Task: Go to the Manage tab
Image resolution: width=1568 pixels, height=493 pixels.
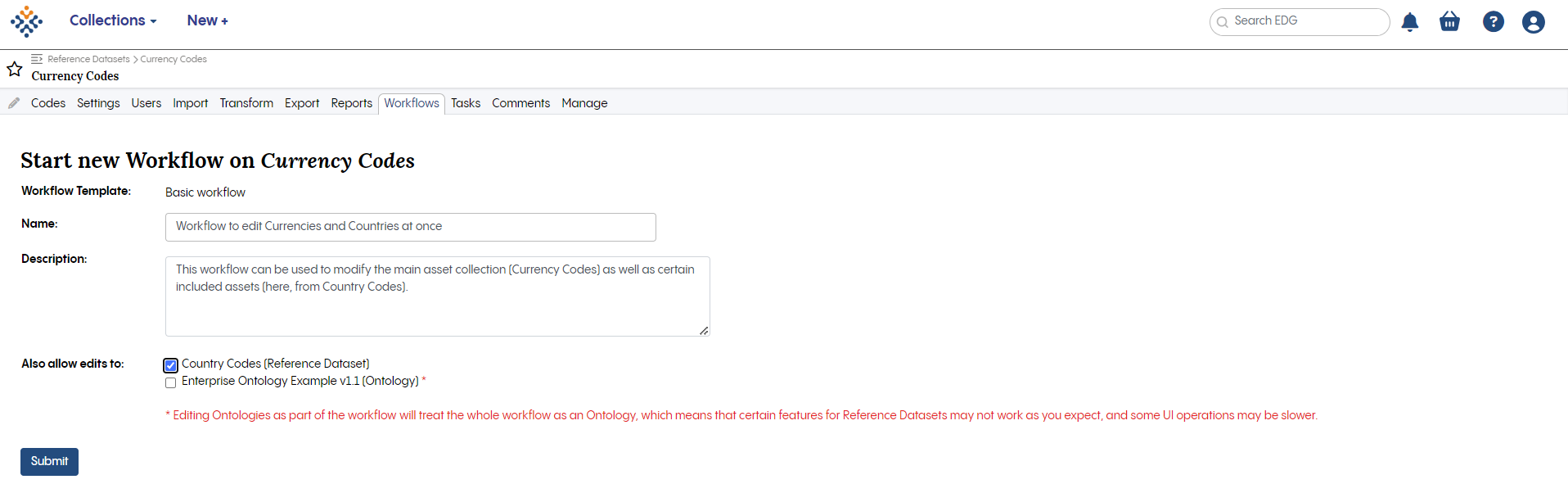Action: (584, 103)
